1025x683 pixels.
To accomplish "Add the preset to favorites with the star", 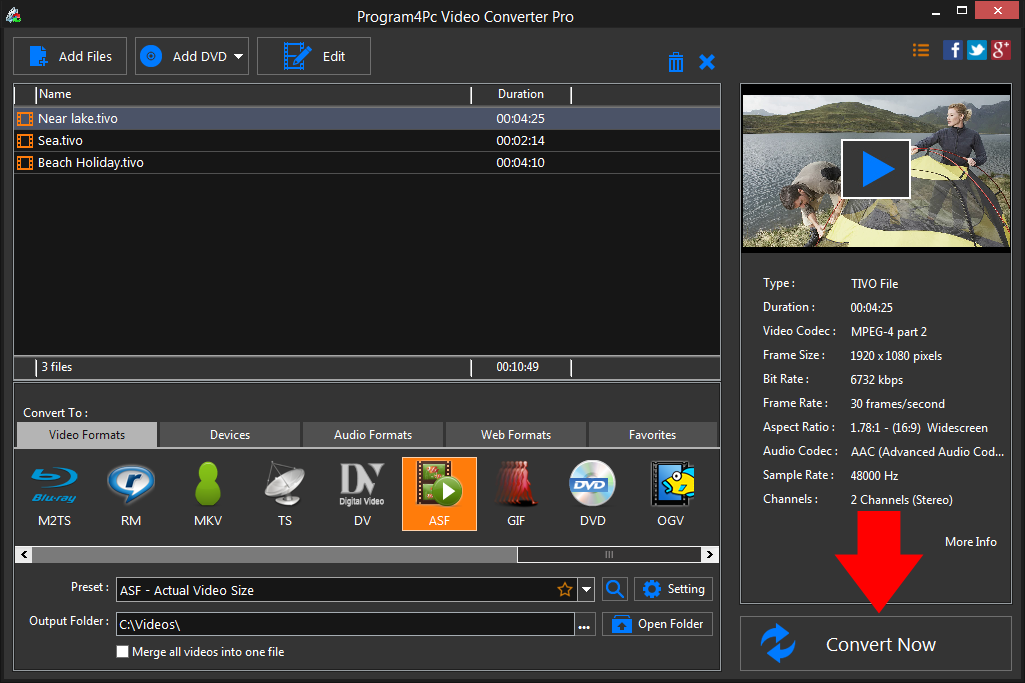I will pyautogui.click(x=565, y=590).
